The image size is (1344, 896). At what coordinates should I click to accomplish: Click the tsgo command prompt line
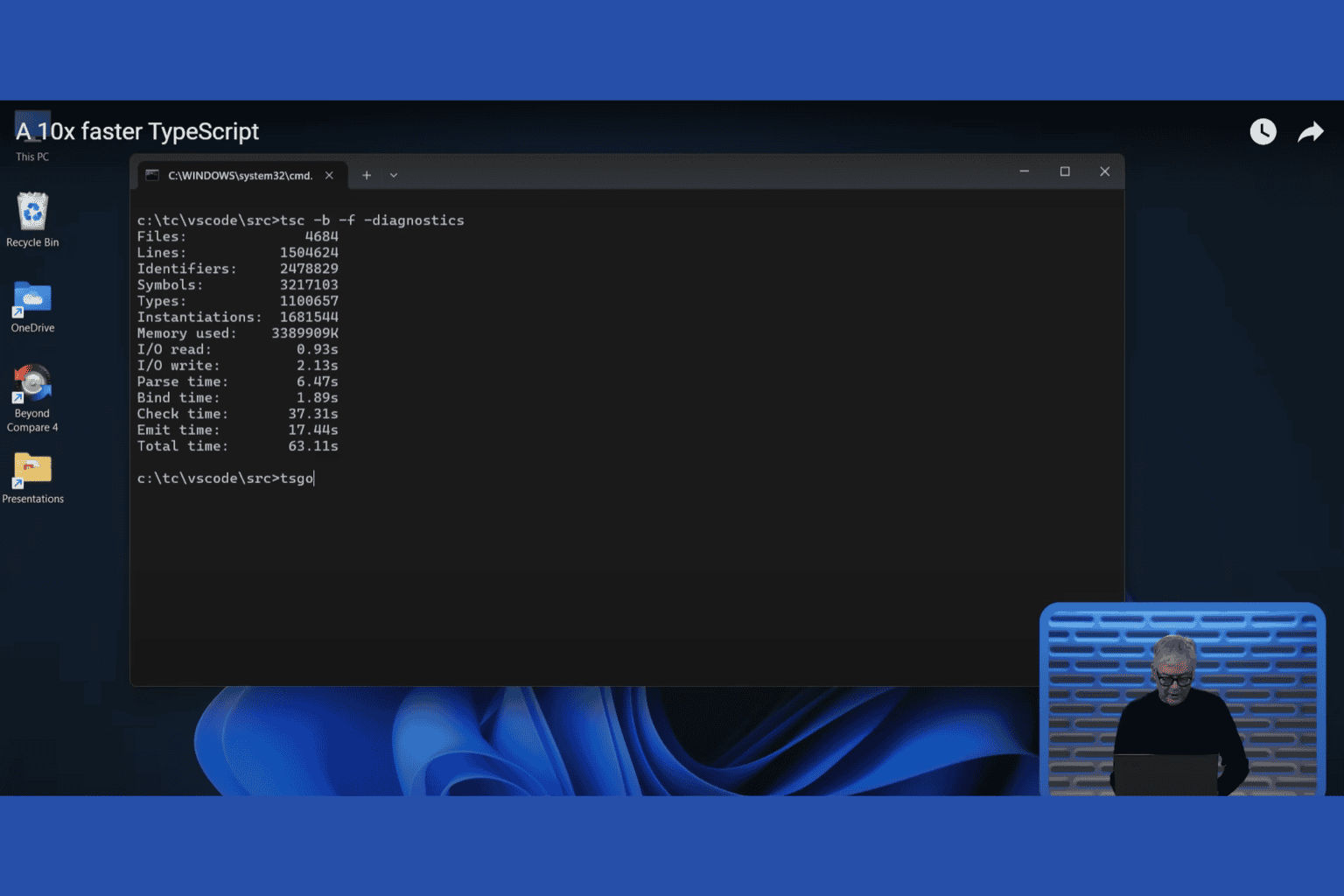point(225,479)
